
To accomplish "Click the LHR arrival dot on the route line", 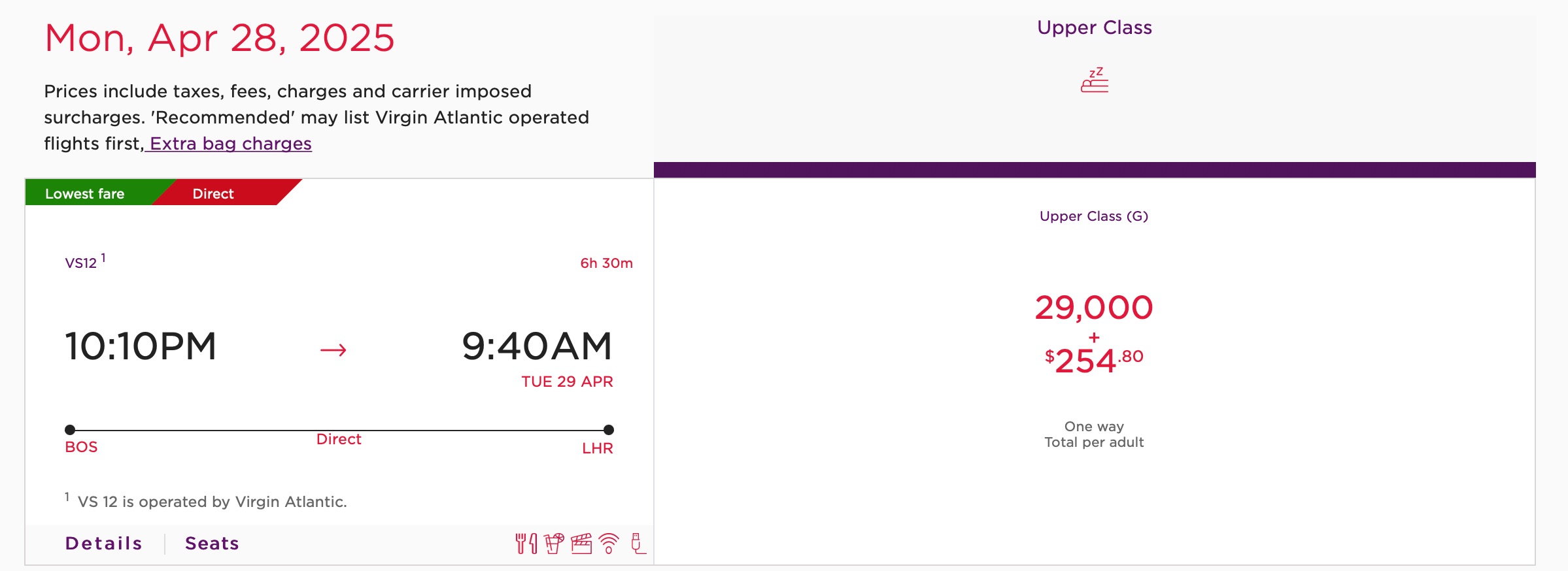I will coord(609,430).
